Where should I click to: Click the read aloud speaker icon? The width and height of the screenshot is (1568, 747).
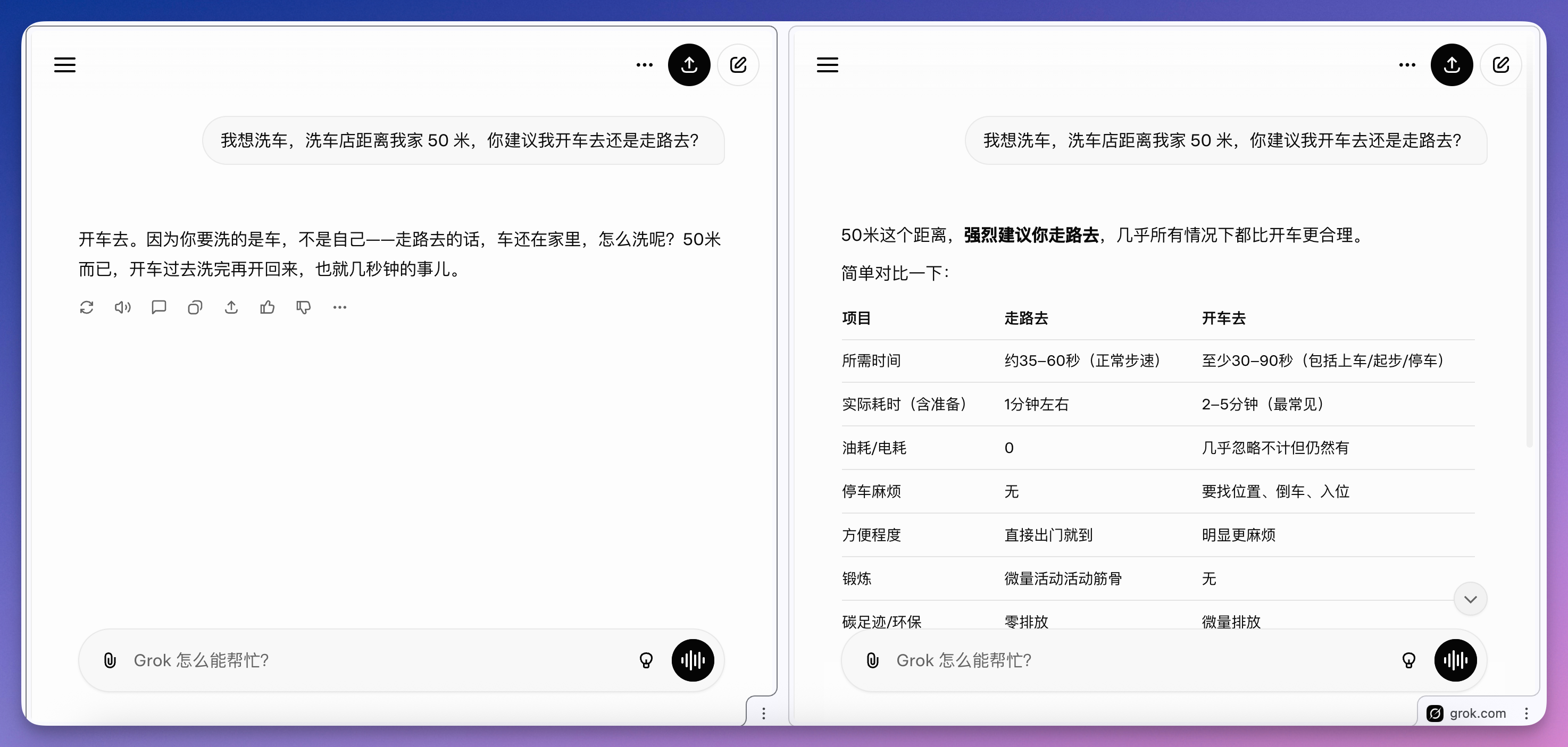click(122, 307)
